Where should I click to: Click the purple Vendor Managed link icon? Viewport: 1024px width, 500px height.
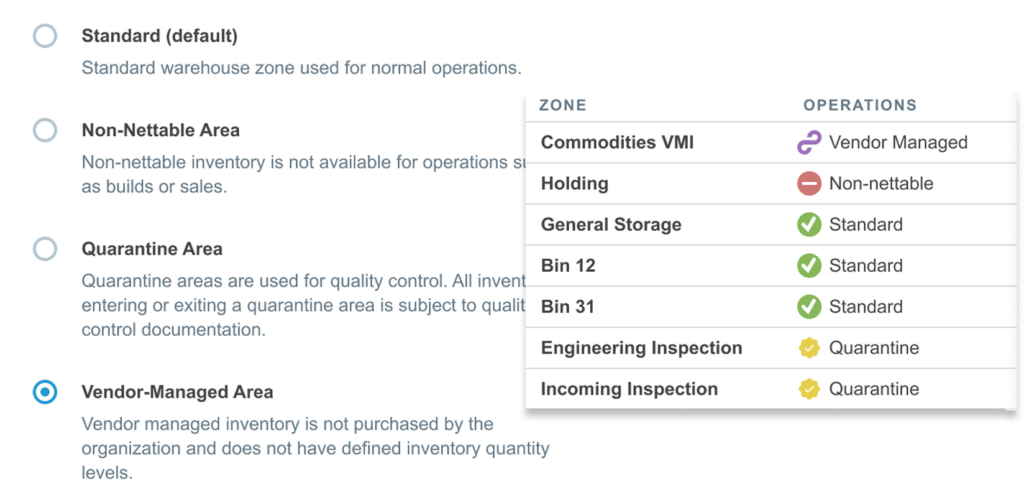(808, 142)
